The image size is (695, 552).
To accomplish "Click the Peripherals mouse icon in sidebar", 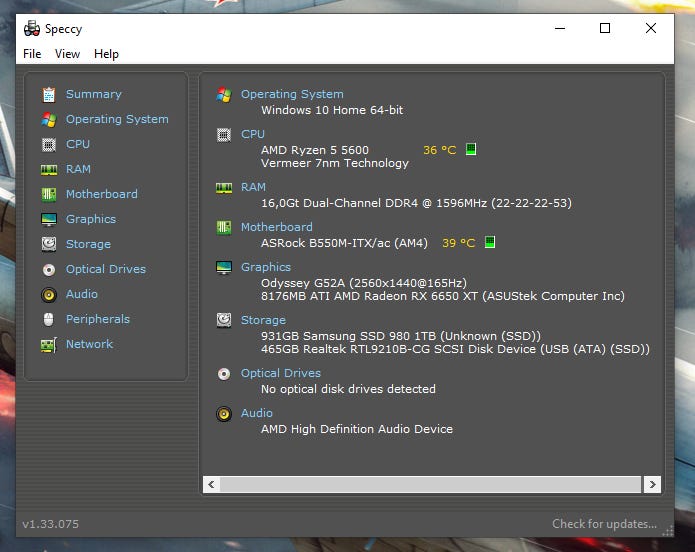I will tap(49, 319).
